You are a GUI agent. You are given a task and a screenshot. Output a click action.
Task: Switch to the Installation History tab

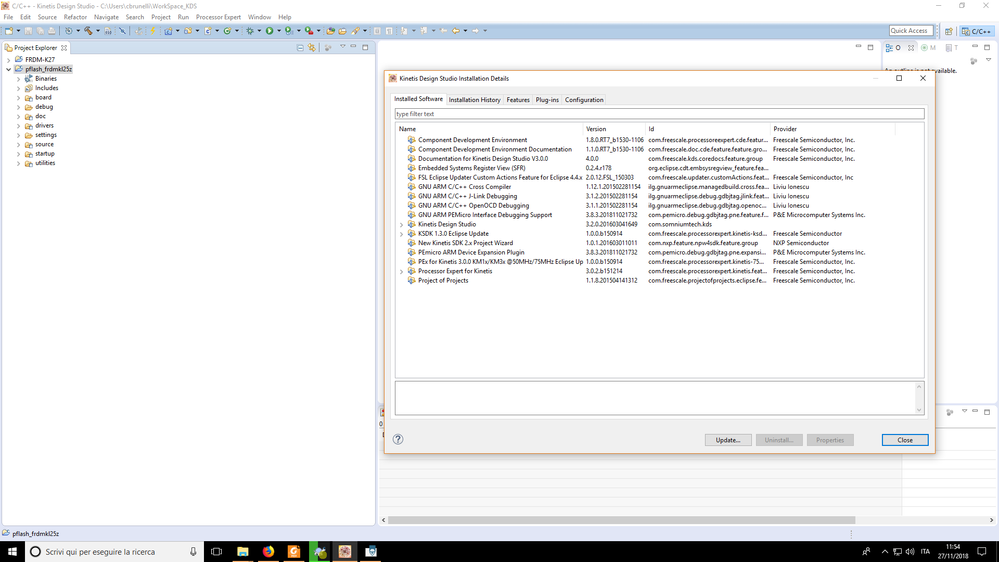(x=475, y=100)
